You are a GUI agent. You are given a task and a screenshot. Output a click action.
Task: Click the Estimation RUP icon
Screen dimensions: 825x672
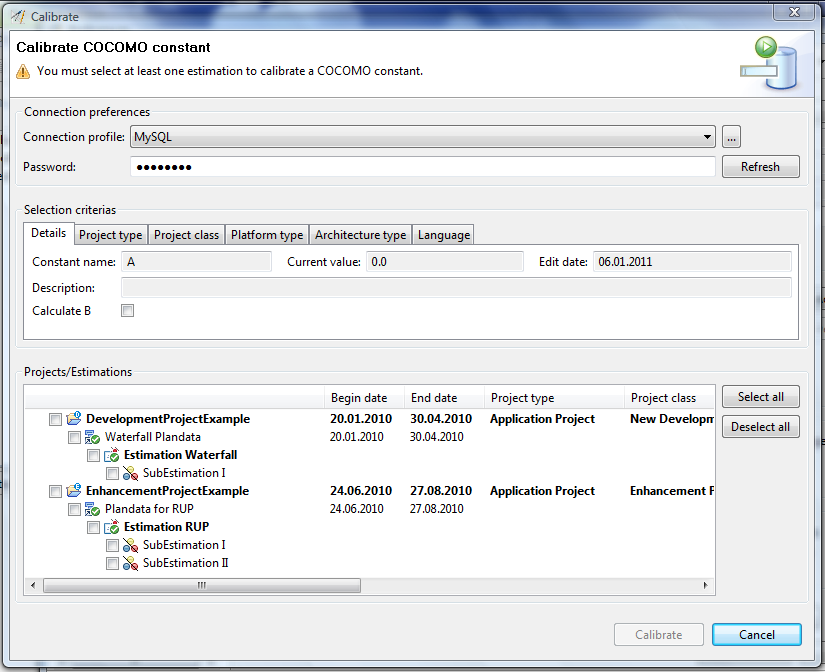pos(112,527)
